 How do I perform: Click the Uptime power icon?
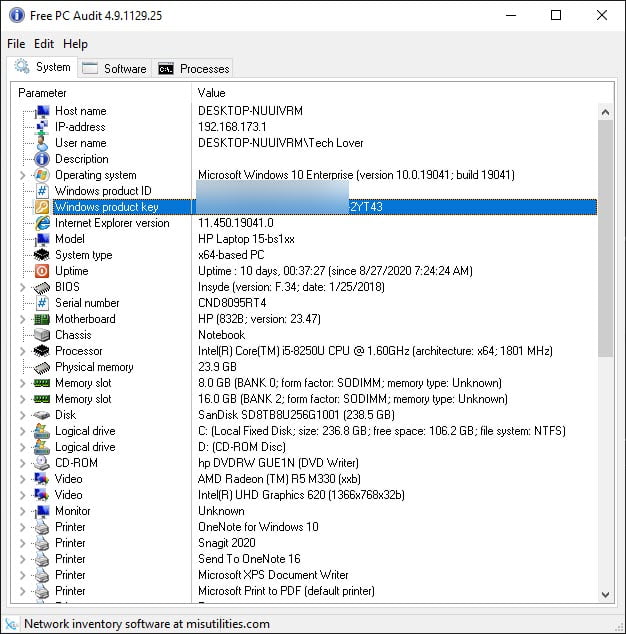42,271
